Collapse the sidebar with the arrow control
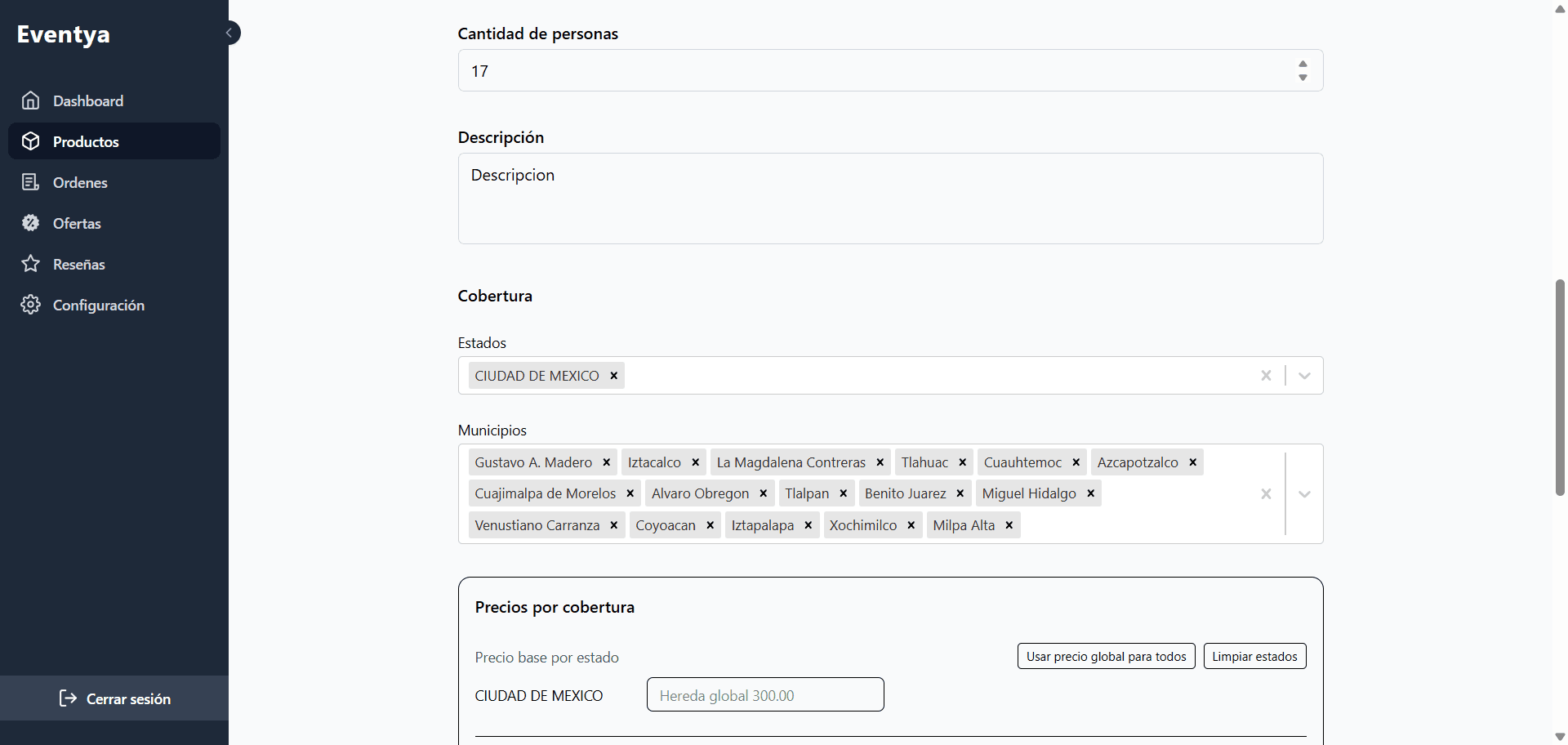The height and width of the screenshot is (745, 1568). (229, 32)
